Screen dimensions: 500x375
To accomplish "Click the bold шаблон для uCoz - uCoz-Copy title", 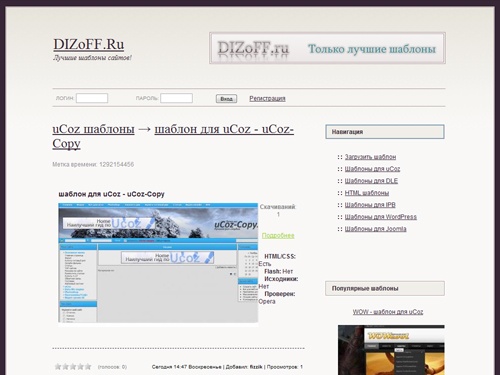I will (x=111, y=194).
